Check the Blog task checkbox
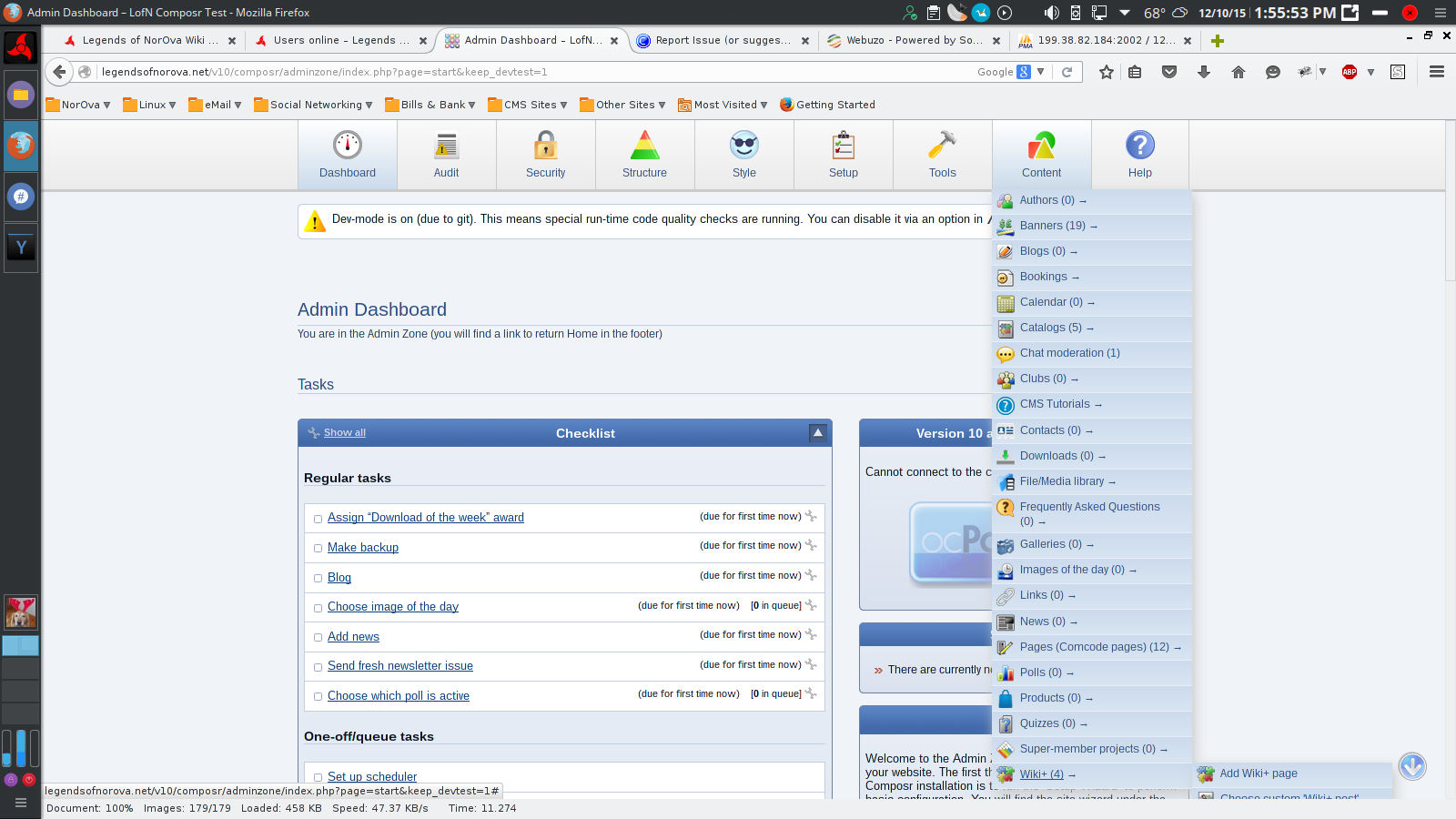The height and width of the screenshot is (819, 1456). (x=318, y=579)
